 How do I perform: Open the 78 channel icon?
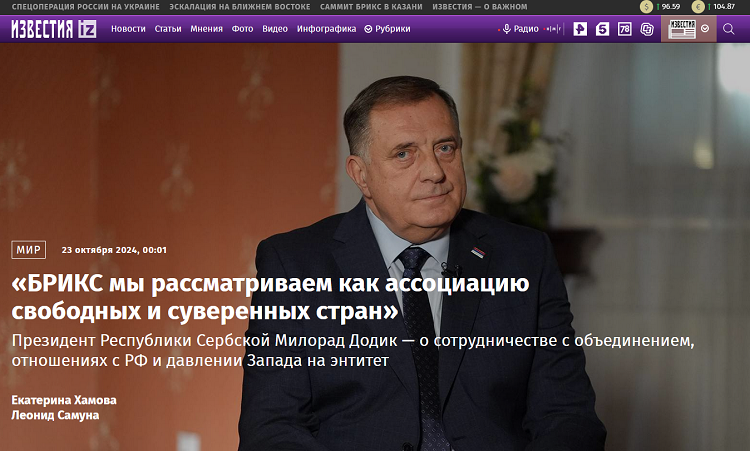(x=625, y=29)
